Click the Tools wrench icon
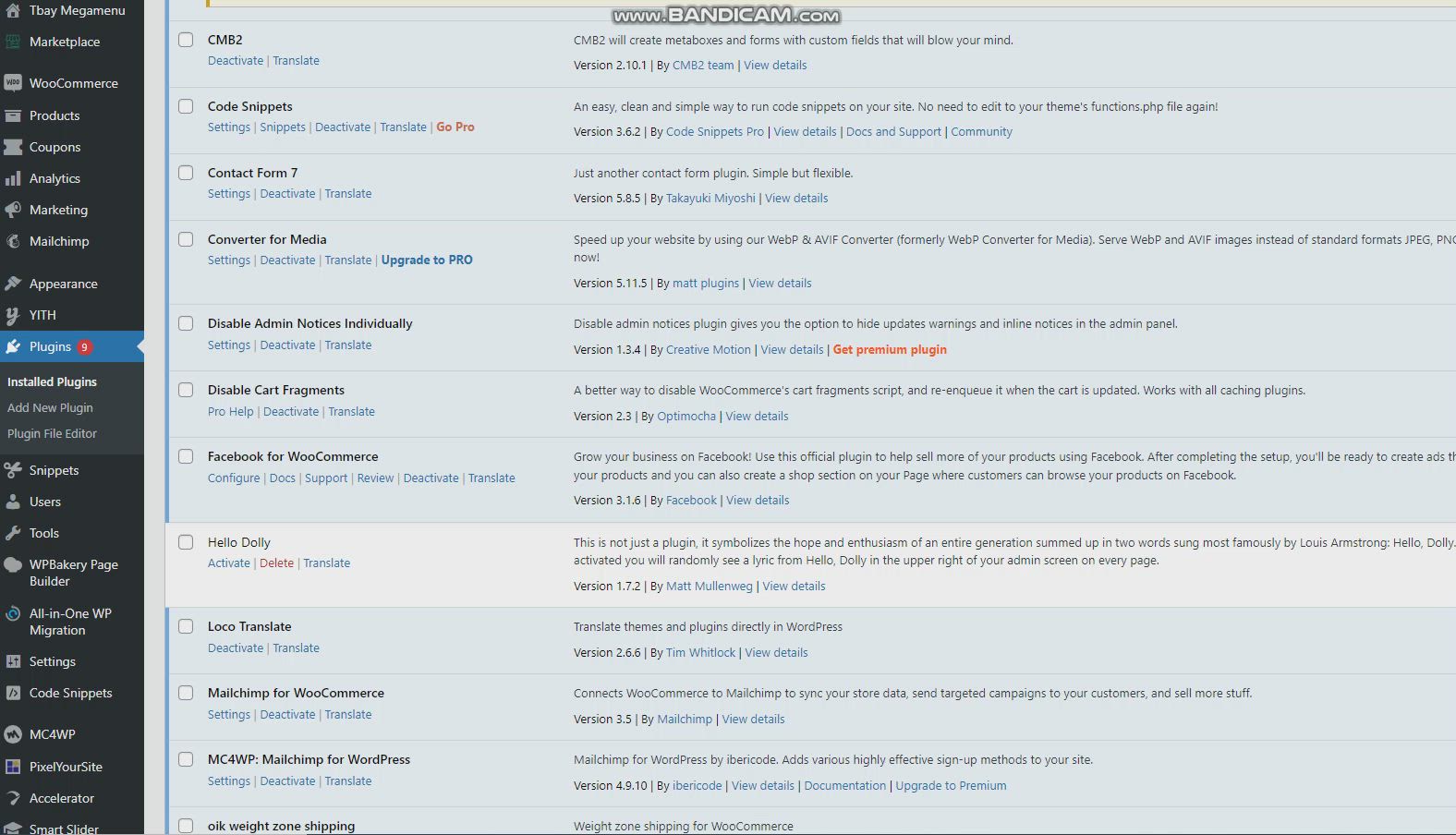The image size is (1456, 835). [x=13, y=533]
